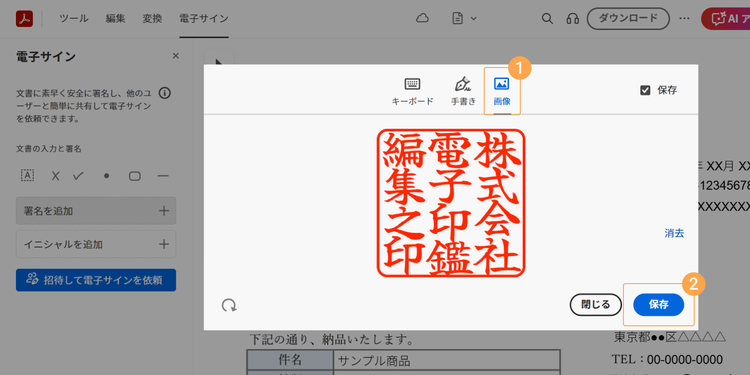Image resolution: width=750 pixels, height=375 pixels.
Task: Click the TEL：00-0000-0000 text
Action: [667, 359]
